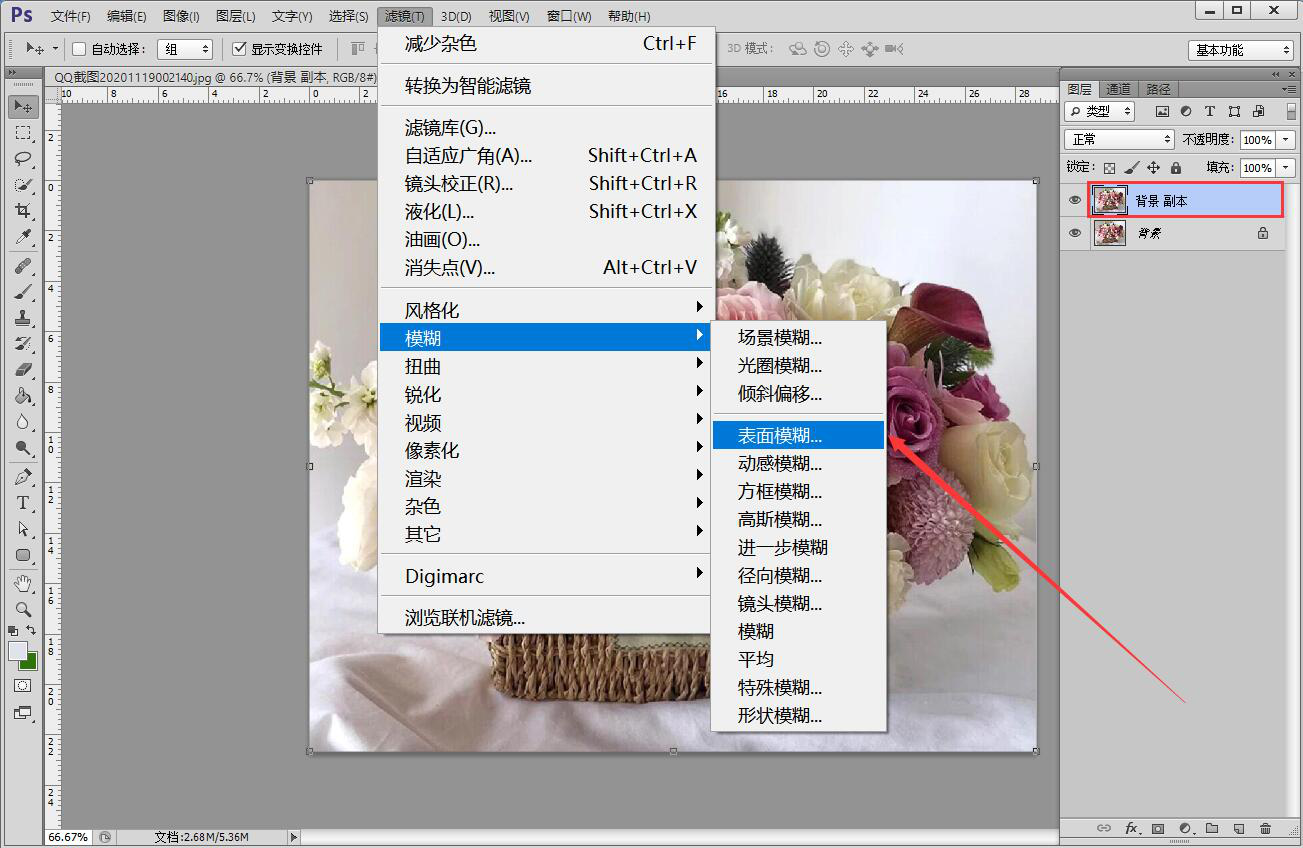Choose 高斯模糊 (Gaussian Blur) from submenu
Image resolution: width=1303 pixels, height=848 pixels.
(798, 520)
